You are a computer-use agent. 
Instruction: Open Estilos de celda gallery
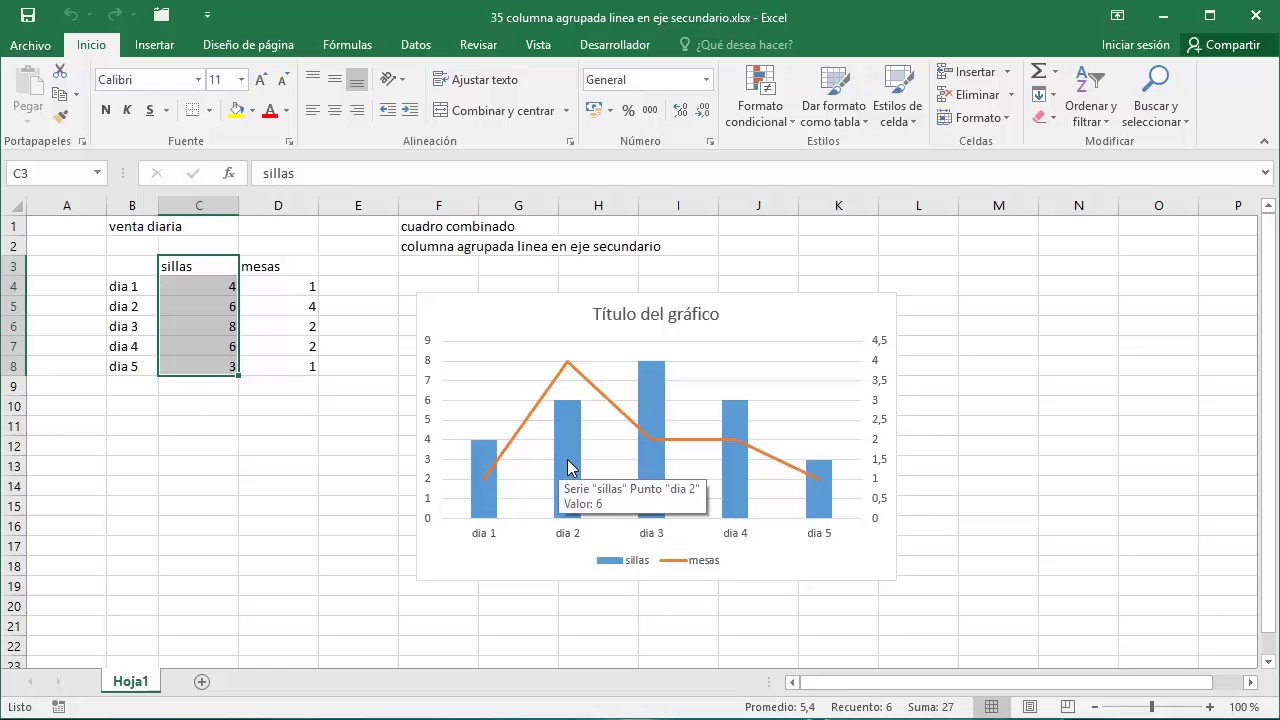coord(897,97)
